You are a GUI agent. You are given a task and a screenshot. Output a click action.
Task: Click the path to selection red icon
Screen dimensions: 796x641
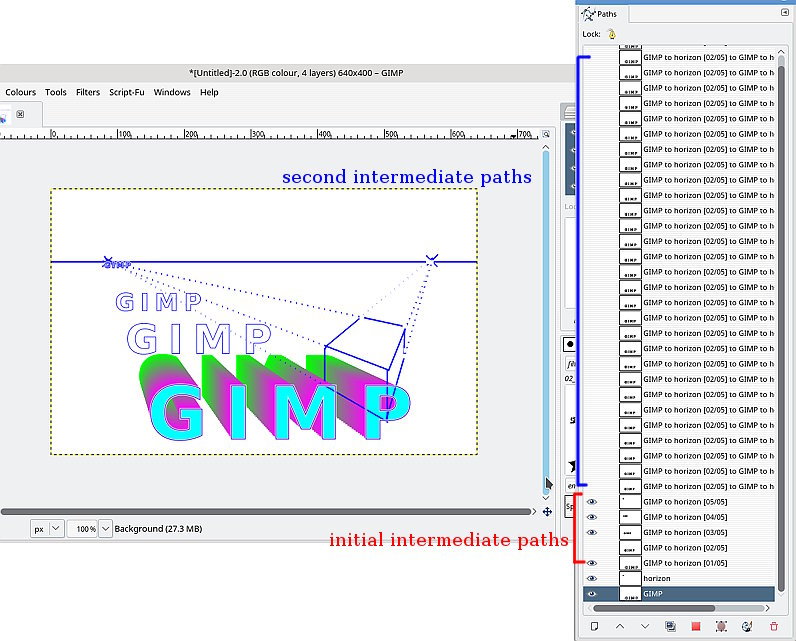click(696, 626)
